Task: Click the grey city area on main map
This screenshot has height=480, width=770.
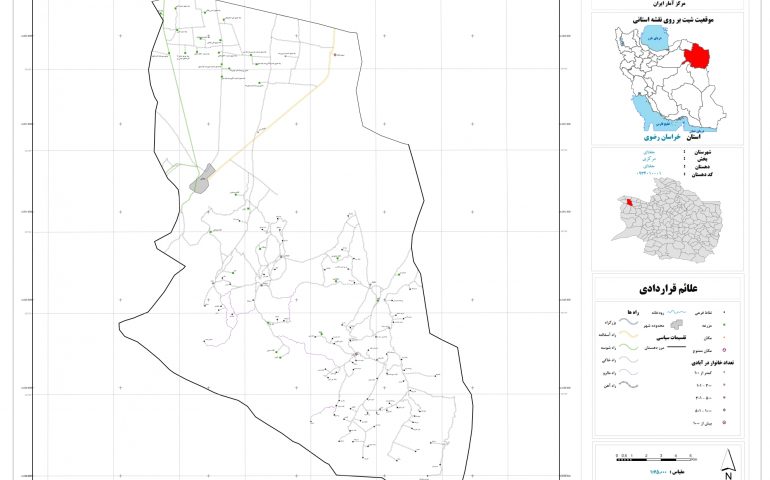Action: [202, 181]
